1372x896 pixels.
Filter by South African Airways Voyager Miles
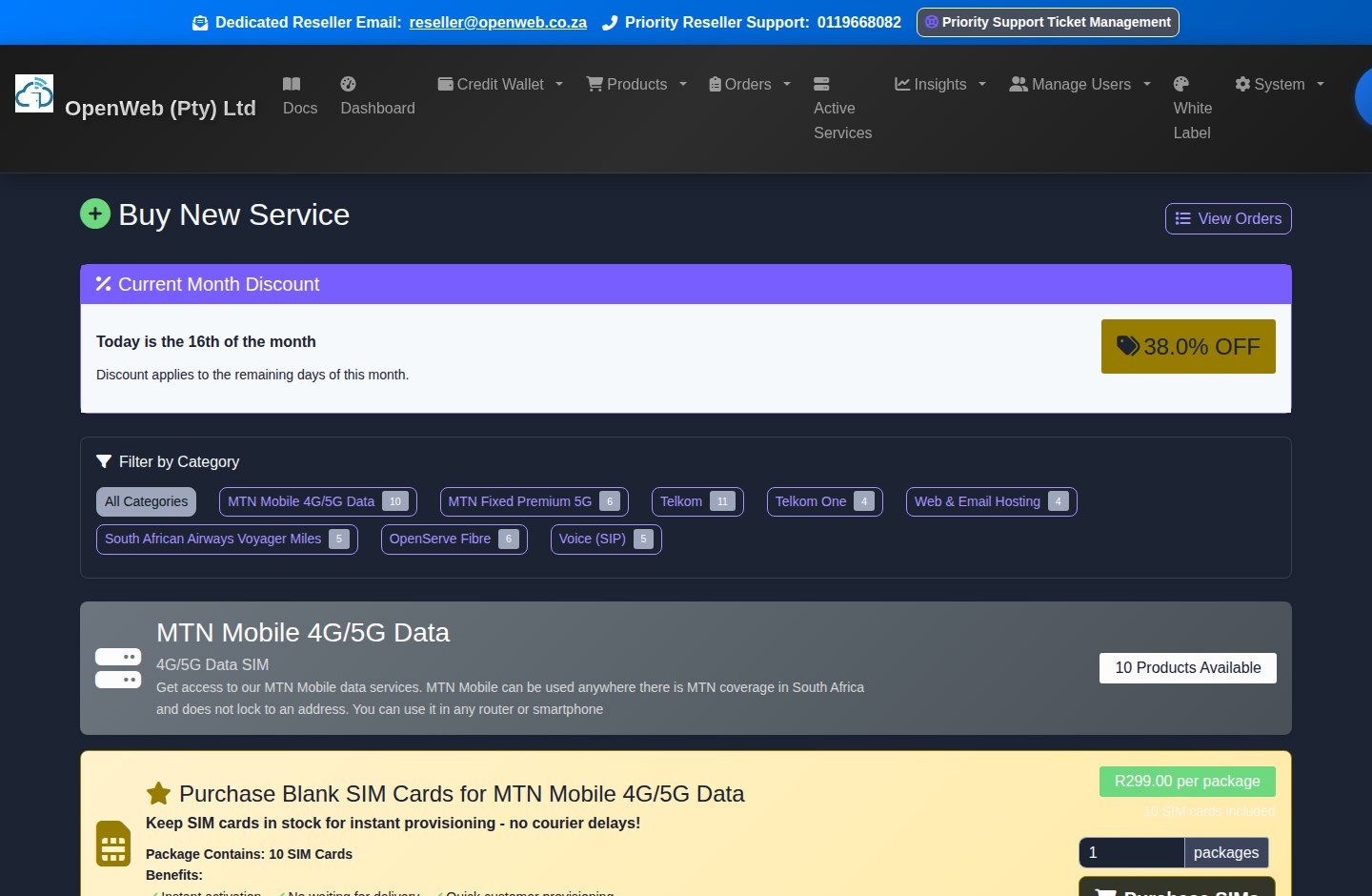227,539
